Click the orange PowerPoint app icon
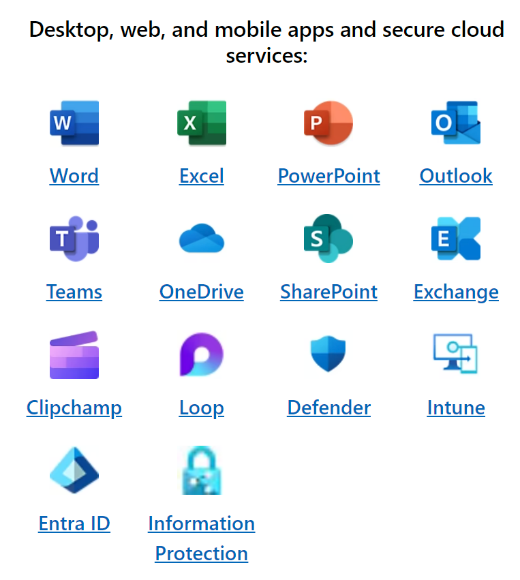The width and height of the screenshot is (520, 580). point(328,122)
